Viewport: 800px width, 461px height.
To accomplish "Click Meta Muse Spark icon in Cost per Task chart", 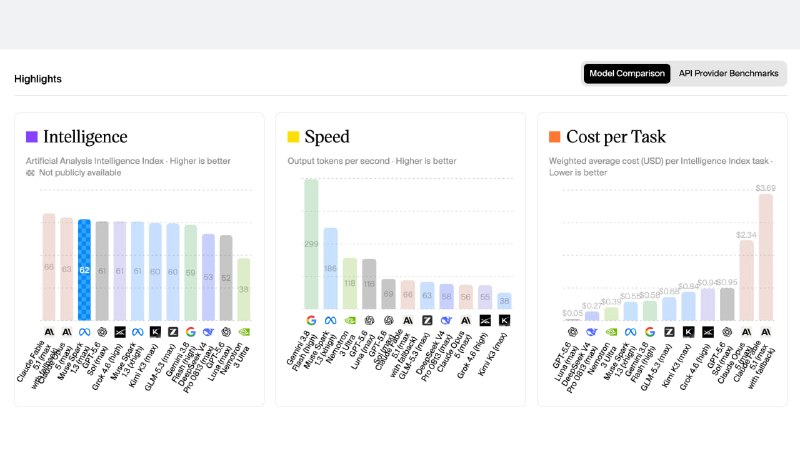I will point(631,332).
